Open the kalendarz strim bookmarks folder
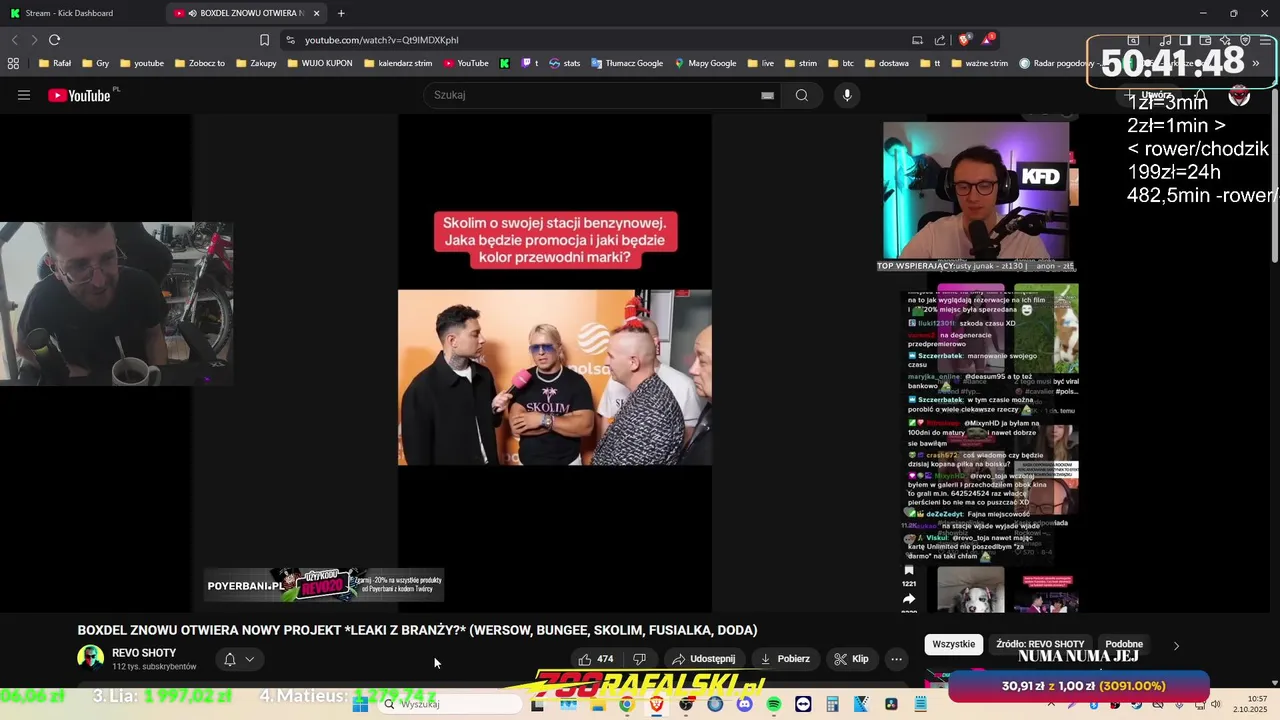 point(398,63)
